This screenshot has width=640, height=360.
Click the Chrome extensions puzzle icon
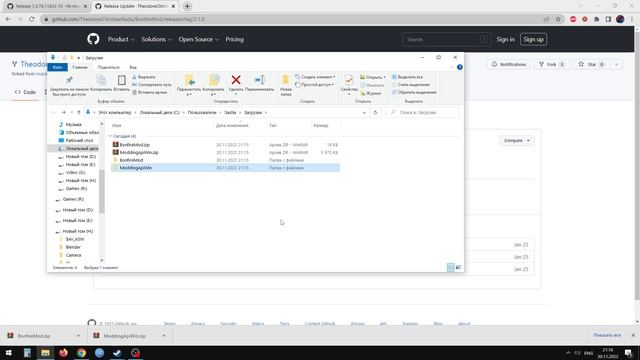[596, 19]
